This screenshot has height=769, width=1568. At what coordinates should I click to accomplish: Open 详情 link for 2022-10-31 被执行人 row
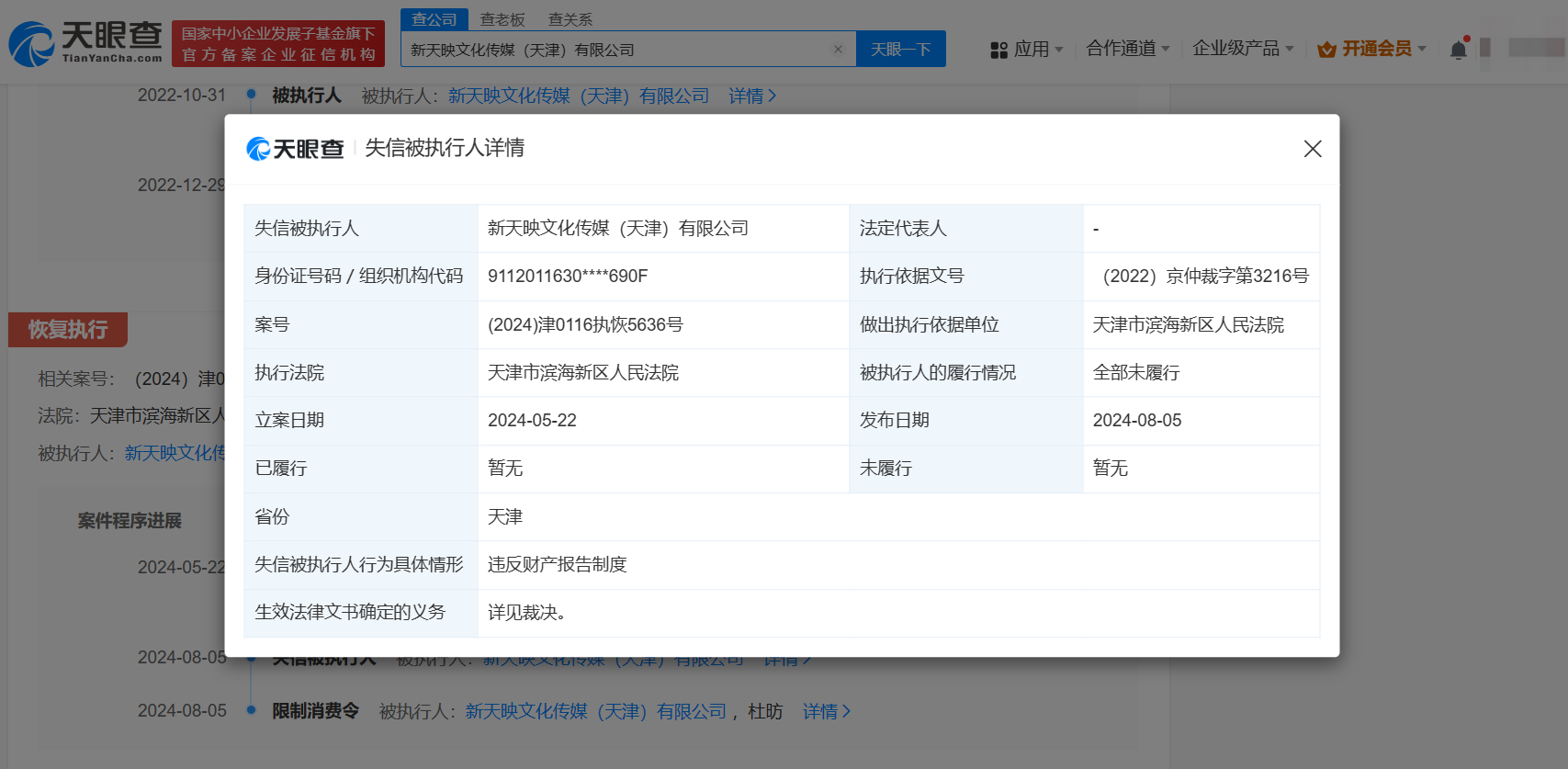coord(752,96)
